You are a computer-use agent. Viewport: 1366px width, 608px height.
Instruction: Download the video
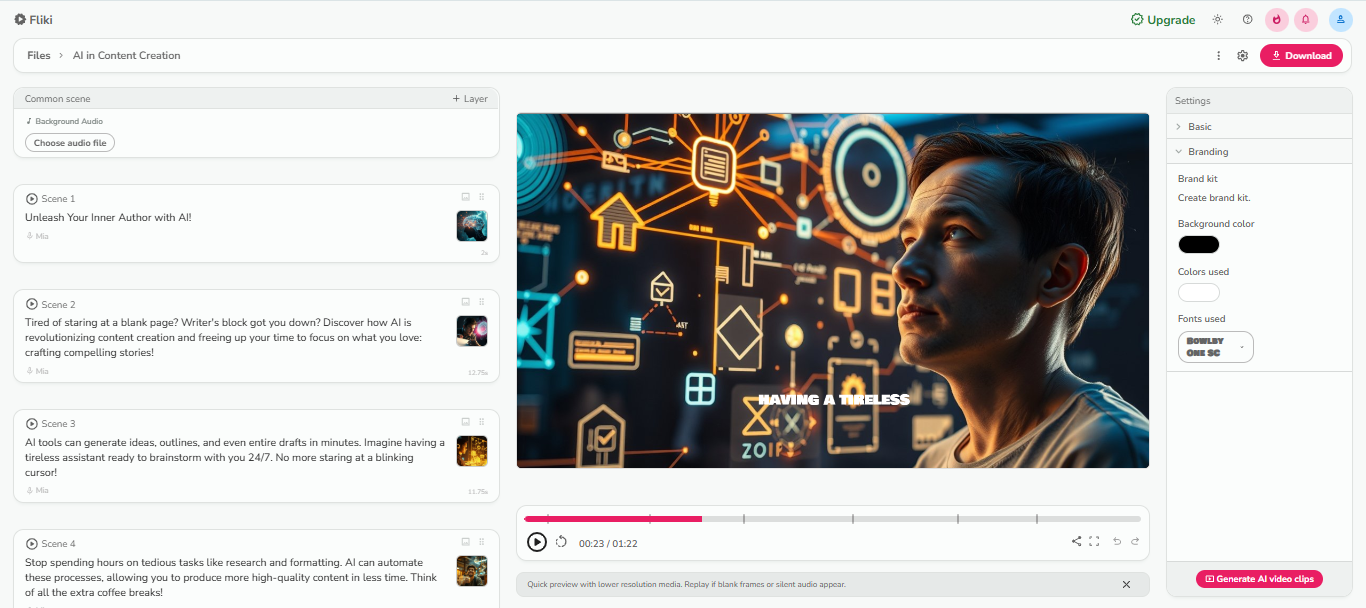pos(1301,56)
